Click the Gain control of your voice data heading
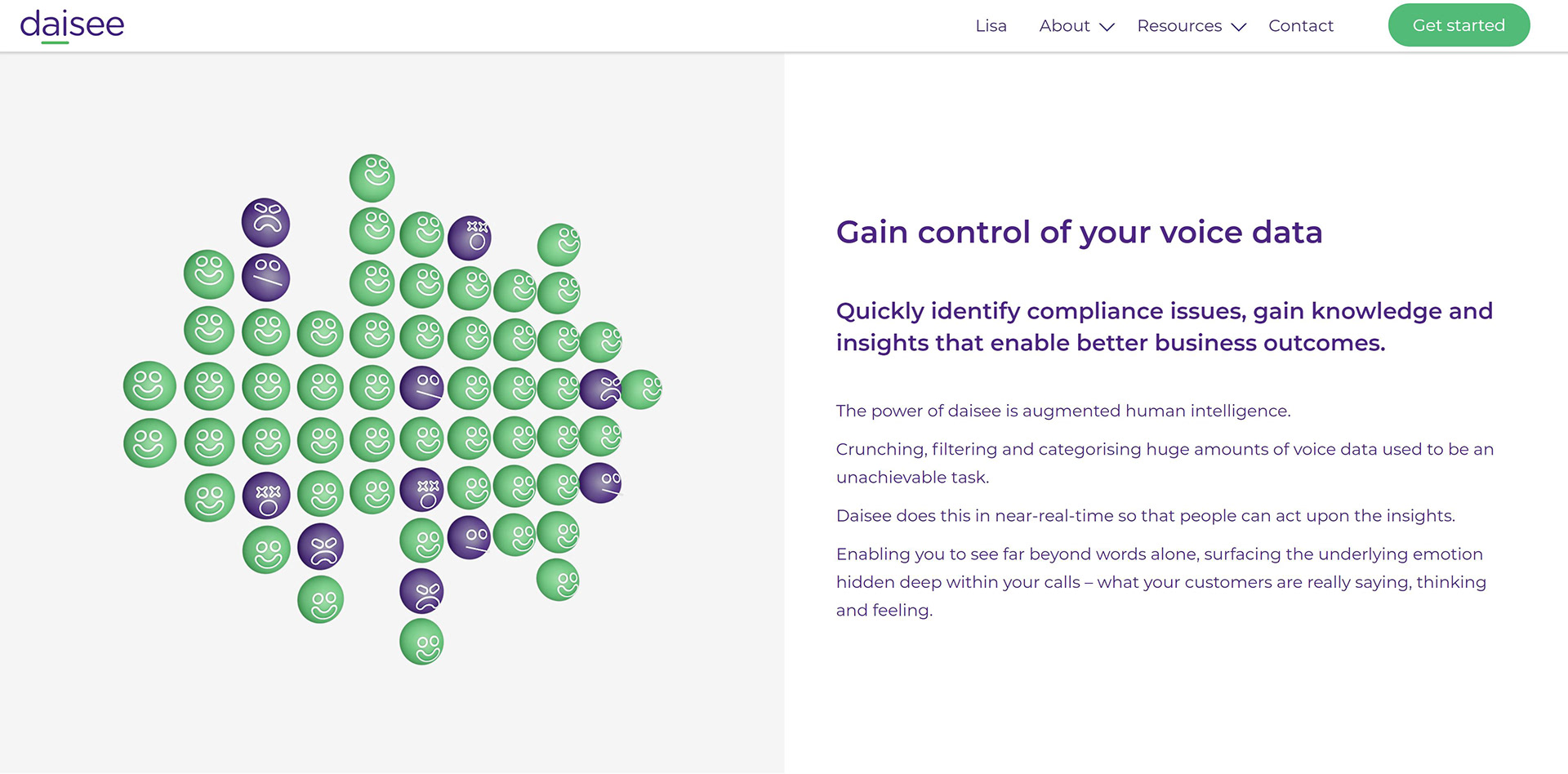 click(x=1079, y=233)
